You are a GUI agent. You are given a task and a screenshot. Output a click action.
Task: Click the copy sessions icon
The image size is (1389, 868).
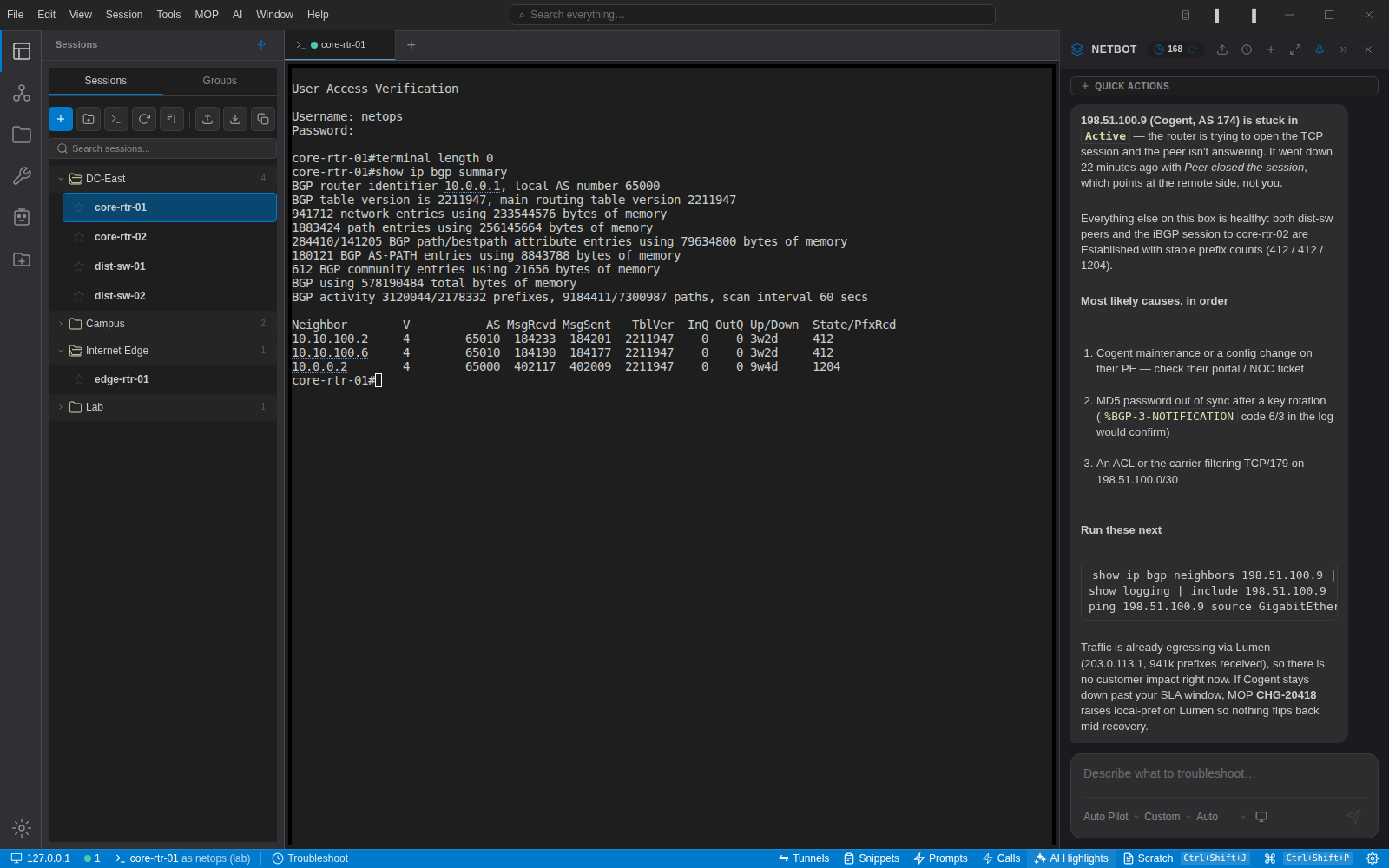pyautogui.click(x=263, y=119)
